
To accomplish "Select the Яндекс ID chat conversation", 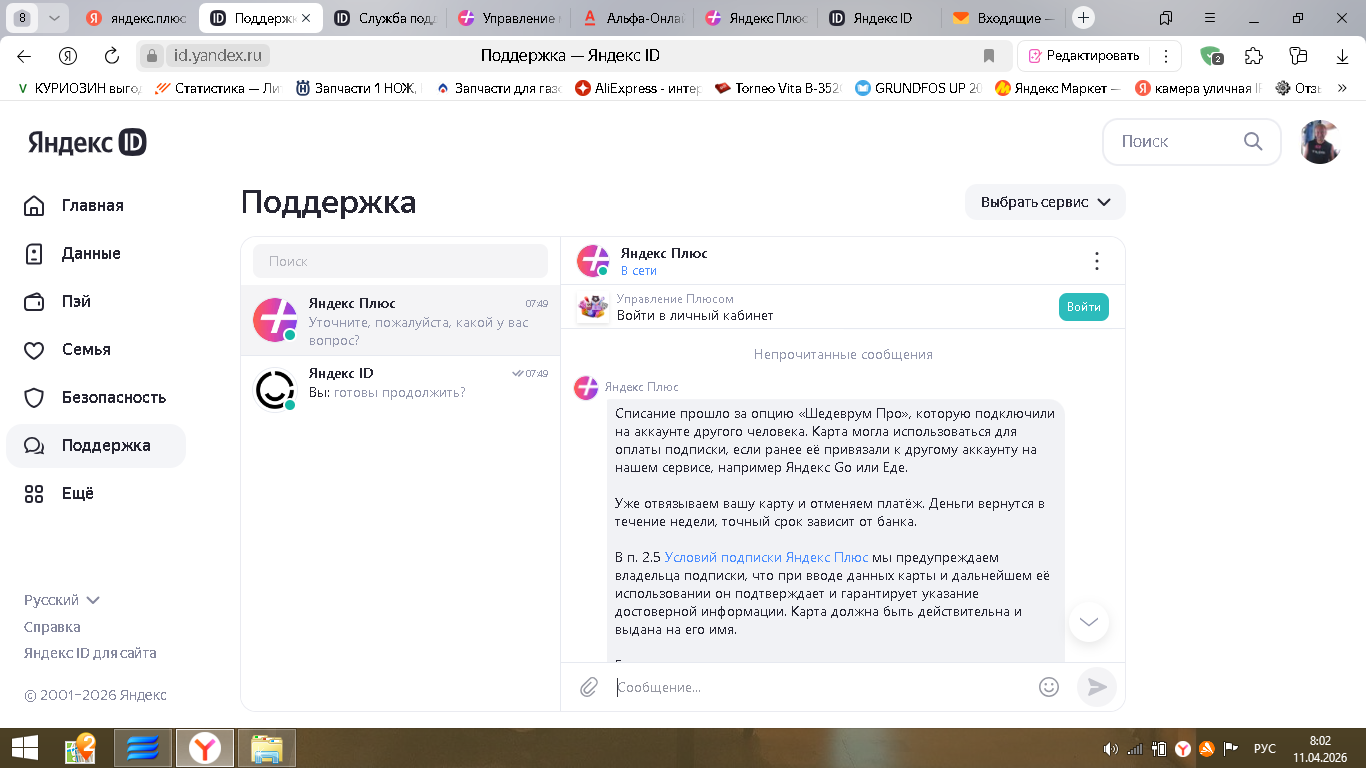I will (x=400, y=391).
